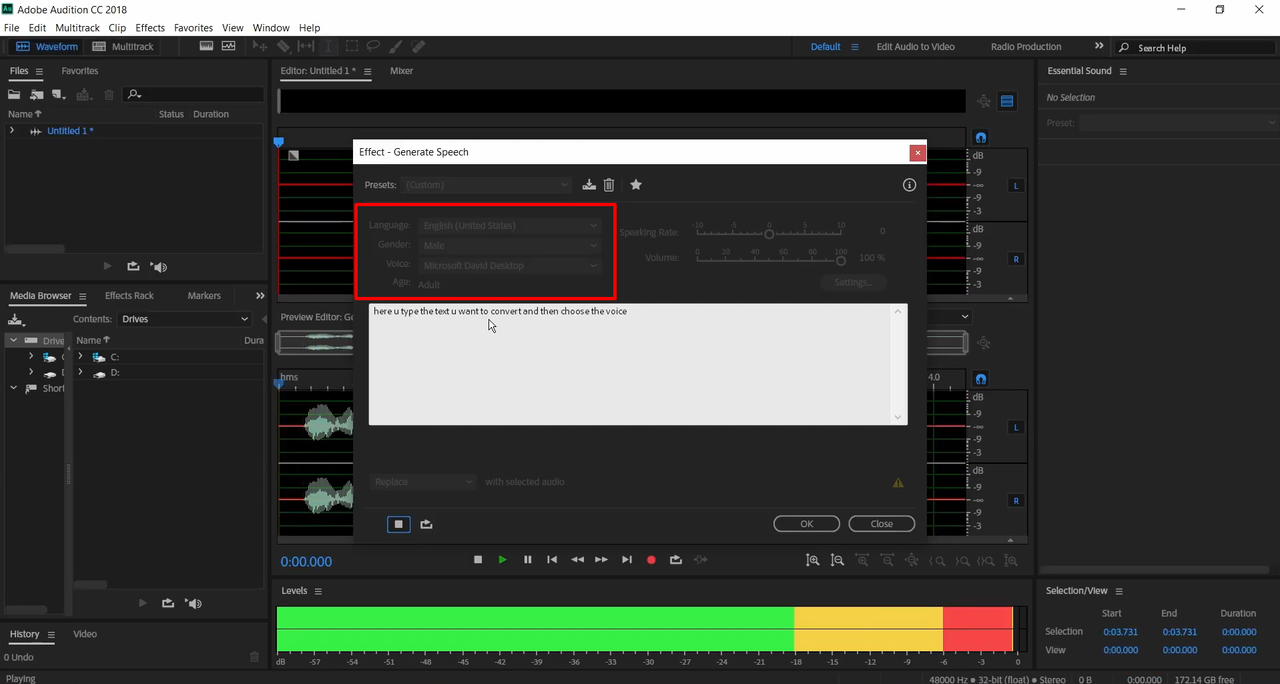The width and height of the screenshot is (1280, 684).
Task: Select the Marquee Selection tool
Action: 352,47
